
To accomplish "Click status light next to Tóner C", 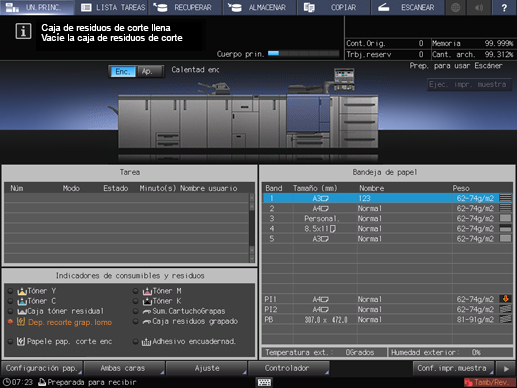I will [x=11, y=301].
